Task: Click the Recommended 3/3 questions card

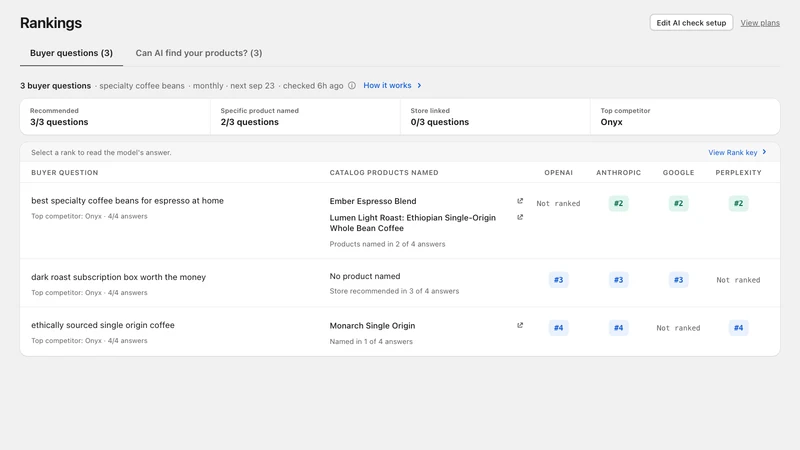Action: (115, 117)
